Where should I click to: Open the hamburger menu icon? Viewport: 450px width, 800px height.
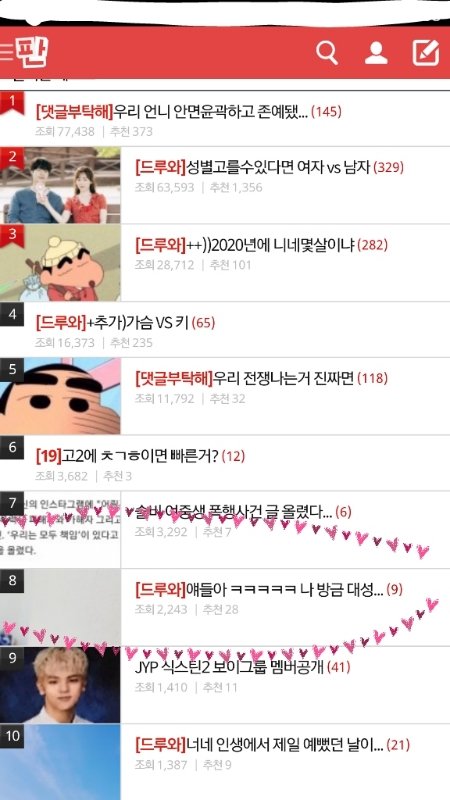6,53
